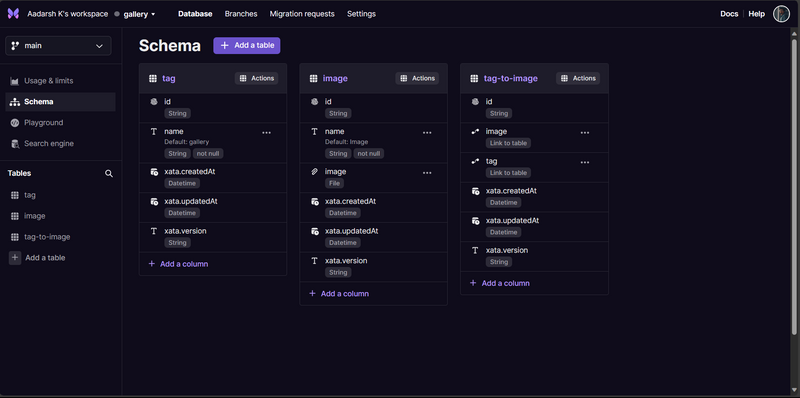Open the tables search magnifier icon

pyautogui.click(x=109, y=173)
